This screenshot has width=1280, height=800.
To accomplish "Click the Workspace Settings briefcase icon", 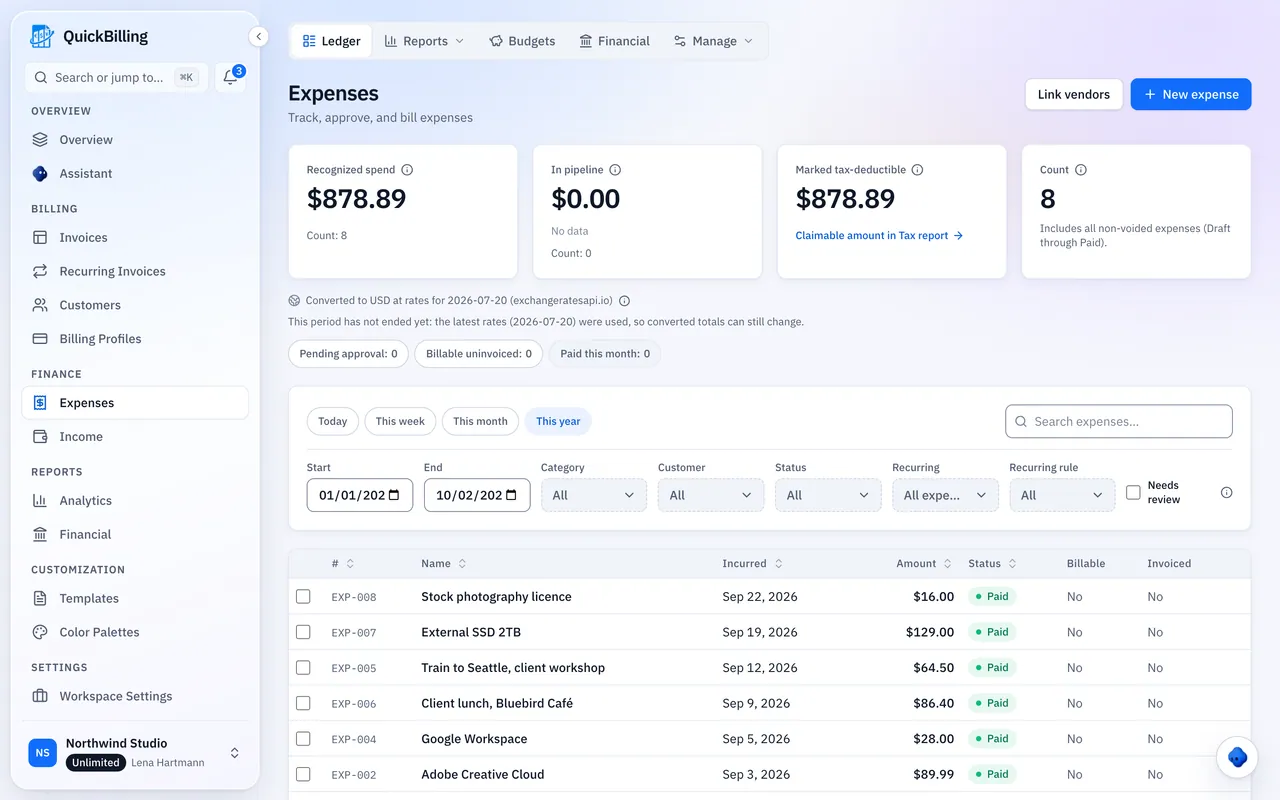I will (40, 696).
